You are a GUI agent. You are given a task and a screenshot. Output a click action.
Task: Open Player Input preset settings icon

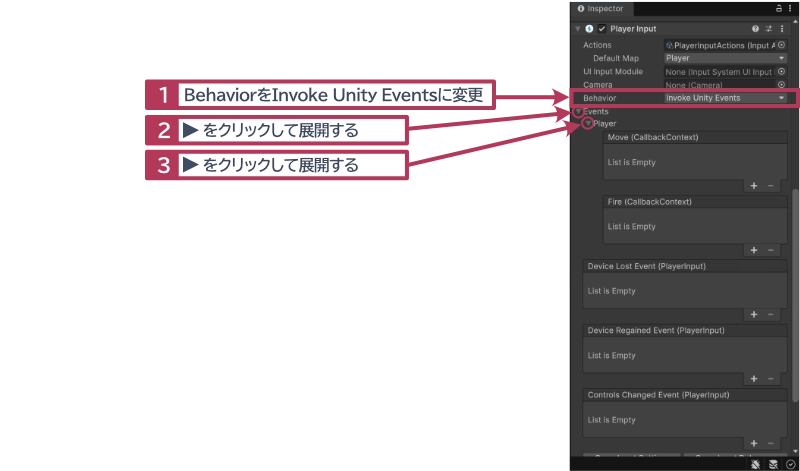coord(769,29)
